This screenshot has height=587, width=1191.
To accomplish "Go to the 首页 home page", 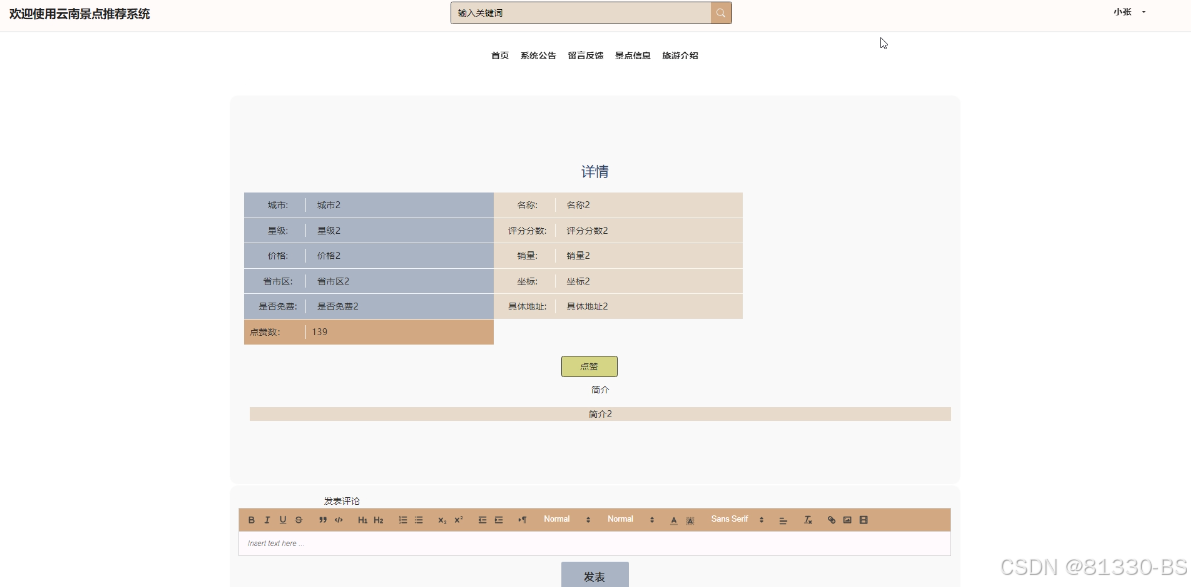I will [500, 55].
